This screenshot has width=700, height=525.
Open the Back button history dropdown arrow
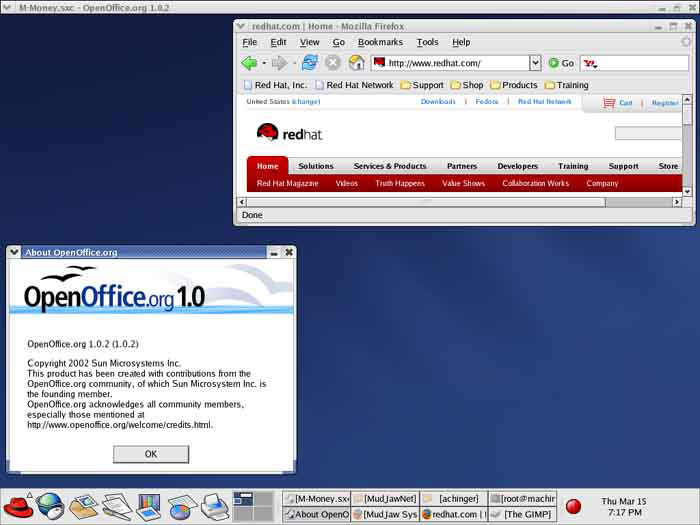(x=264, y=63)
